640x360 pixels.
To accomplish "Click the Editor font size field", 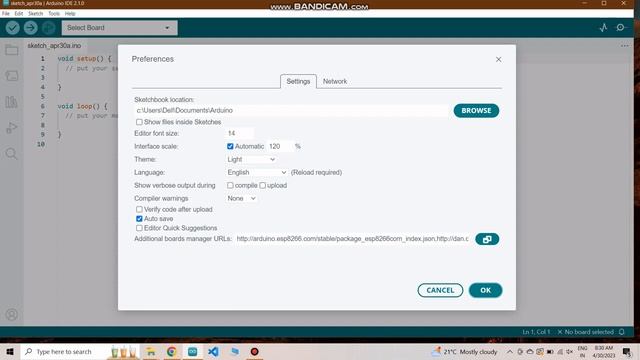I will point(240,133).
